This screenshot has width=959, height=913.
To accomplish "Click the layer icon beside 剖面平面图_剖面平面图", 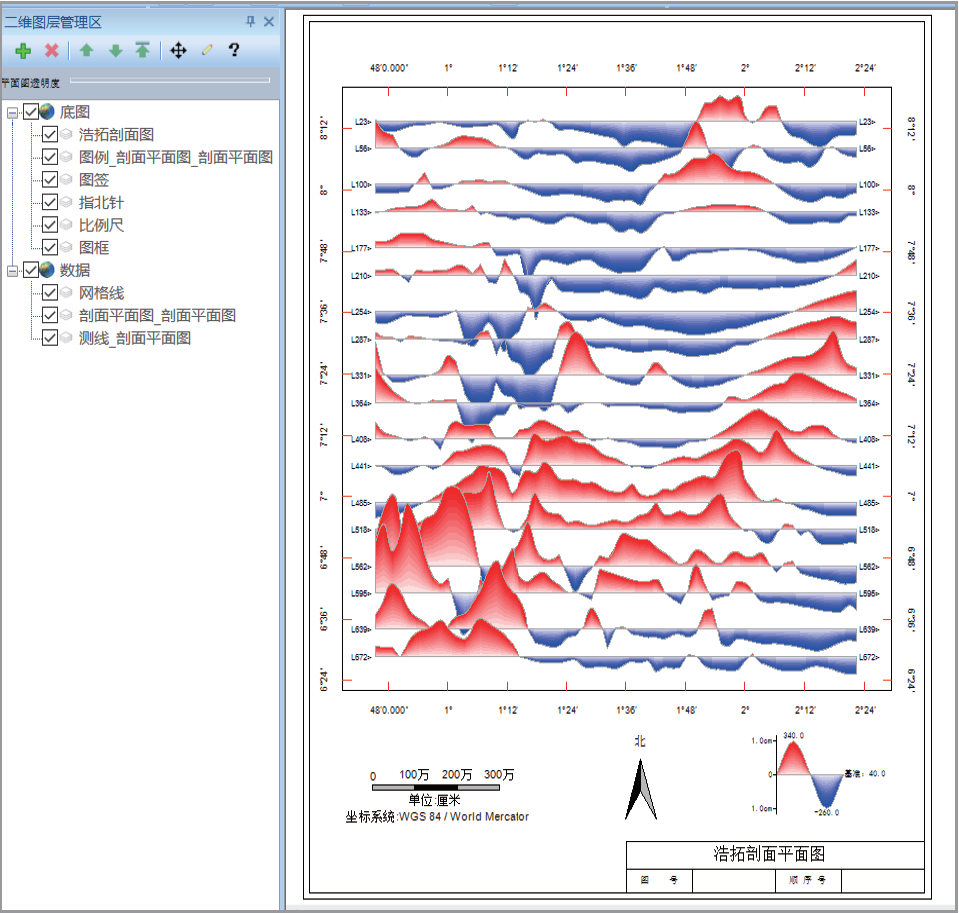I will 67,316.
